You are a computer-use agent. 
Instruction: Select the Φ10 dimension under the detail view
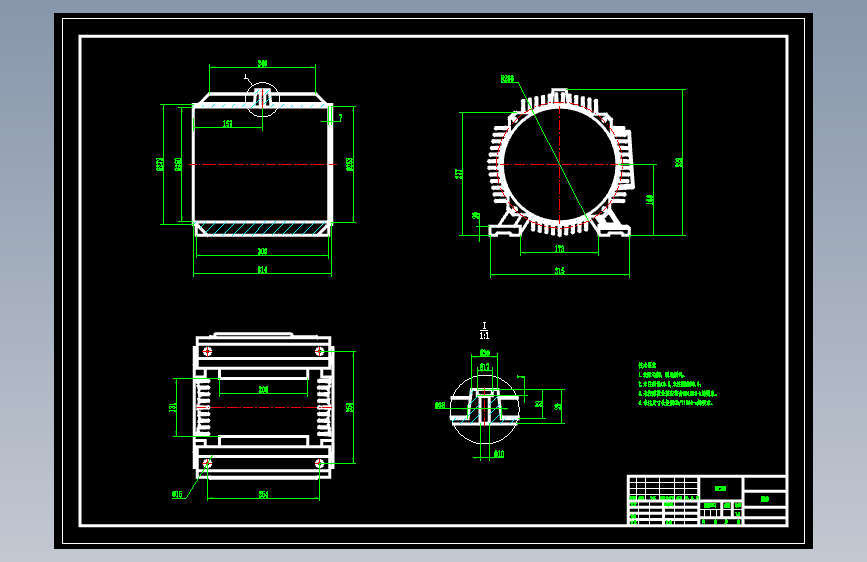click(x=499, y=454)
